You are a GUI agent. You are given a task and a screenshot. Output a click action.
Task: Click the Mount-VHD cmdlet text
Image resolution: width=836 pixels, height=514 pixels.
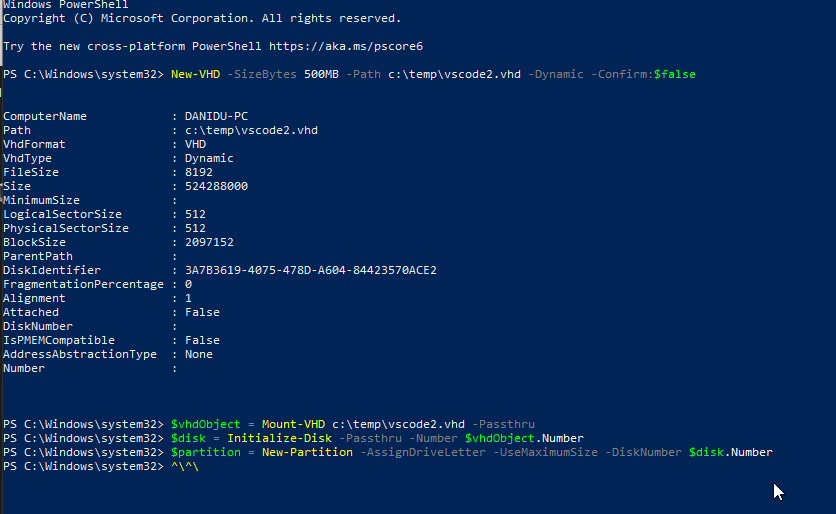coord(293,424)
